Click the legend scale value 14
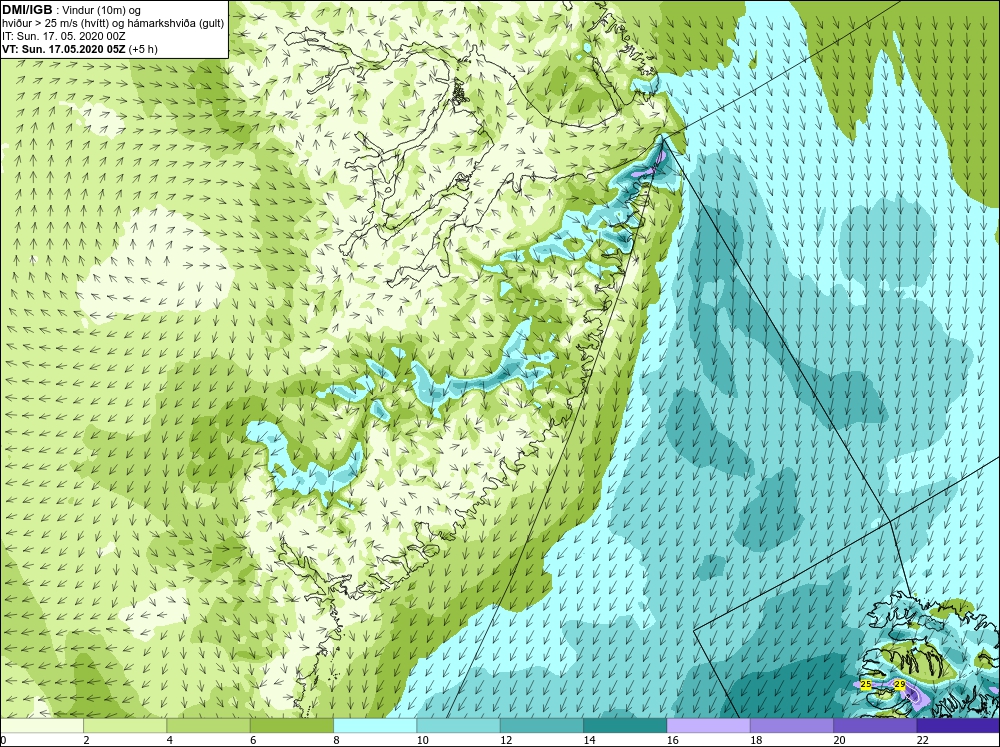1000x747 pixels. [x=589, y=740]
